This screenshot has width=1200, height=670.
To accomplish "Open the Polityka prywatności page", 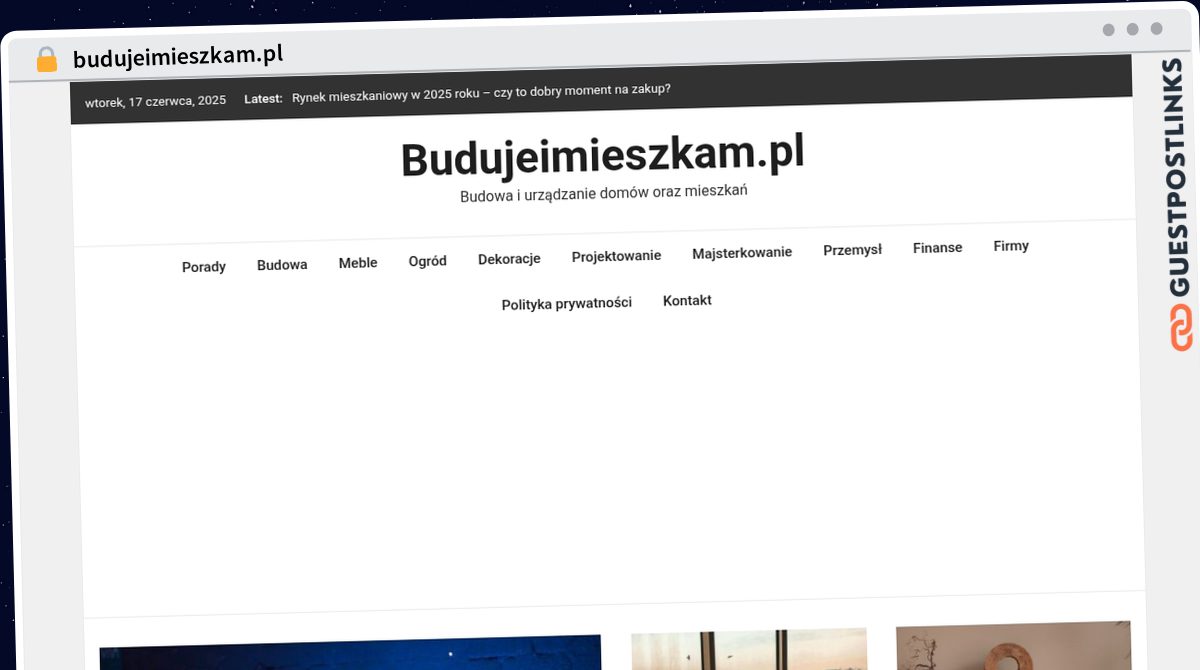I will (567, 302).
